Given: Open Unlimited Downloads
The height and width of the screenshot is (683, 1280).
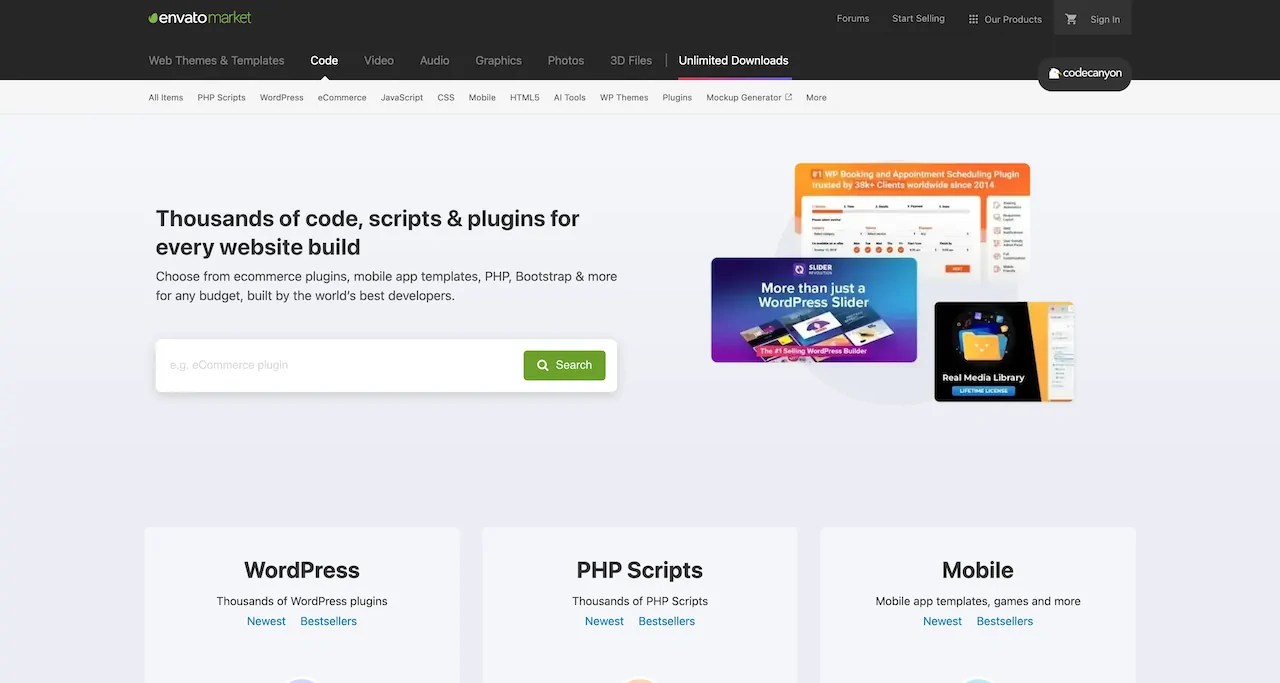Looking at the screenshot, I should pyautogui.click(x=733, y=60).
